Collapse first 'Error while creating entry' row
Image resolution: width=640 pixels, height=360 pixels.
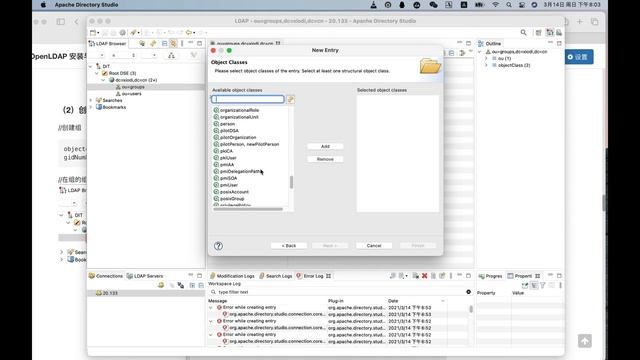[211, 308]
